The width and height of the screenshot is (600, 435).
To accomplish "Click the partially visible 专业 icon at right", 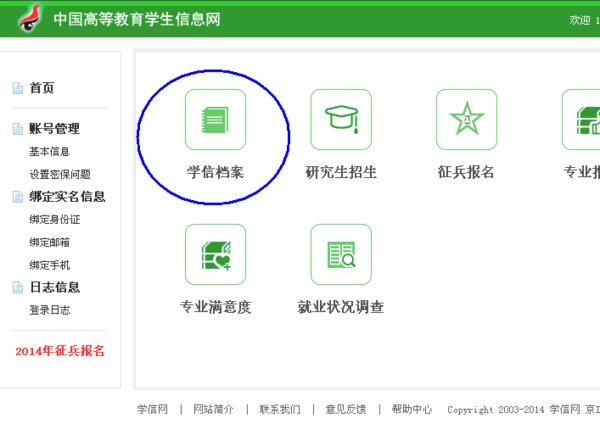I will click(x=581, y=120).
